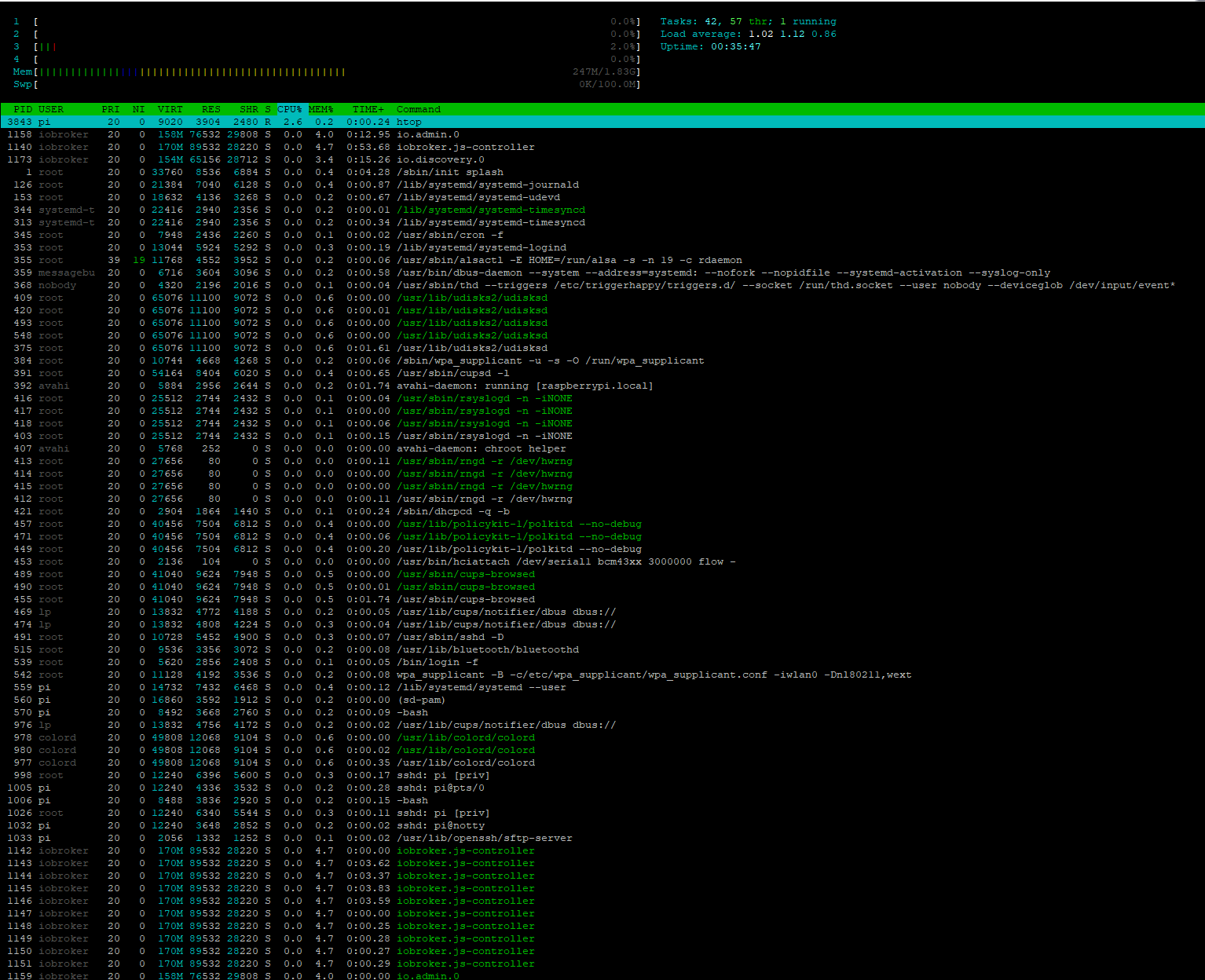Select avahi-daemon chroot helper row

pyautogui.click(x=602, y=448)
